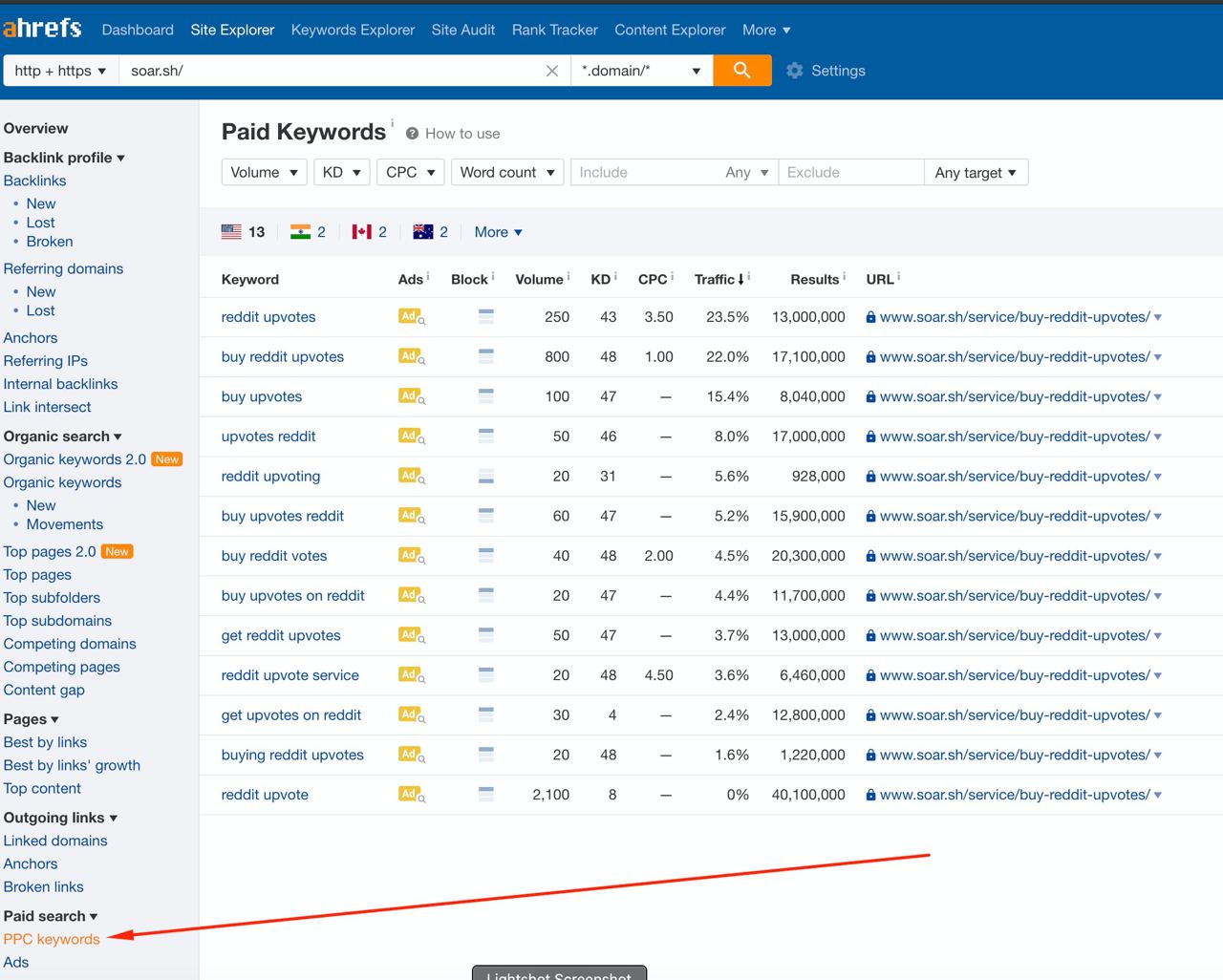Open Organic keywords 2.0 in sidebar
Screen dimensions: 1223x980
pos(75,459)
